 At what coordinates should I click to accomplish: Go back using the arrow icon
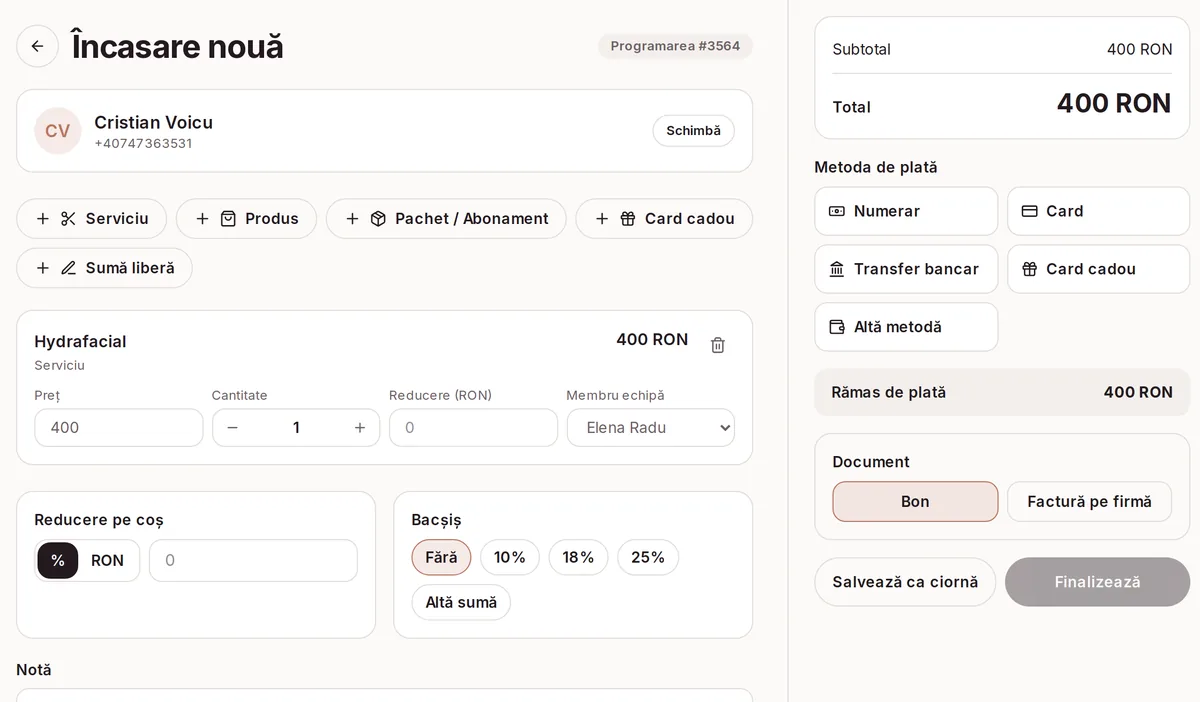[x=37, y=46]
